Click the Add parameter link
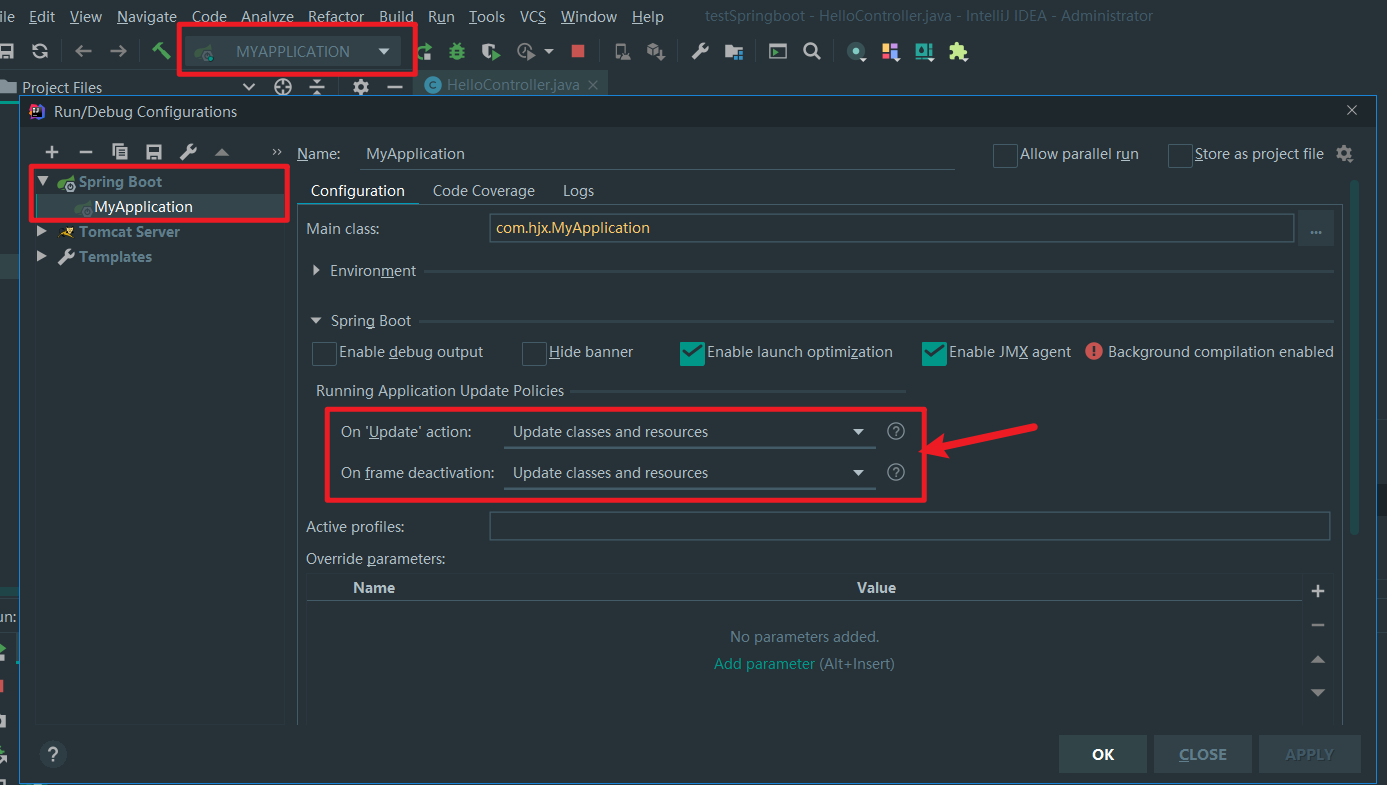The image size is (1387, 785). [x=764, y=664]
